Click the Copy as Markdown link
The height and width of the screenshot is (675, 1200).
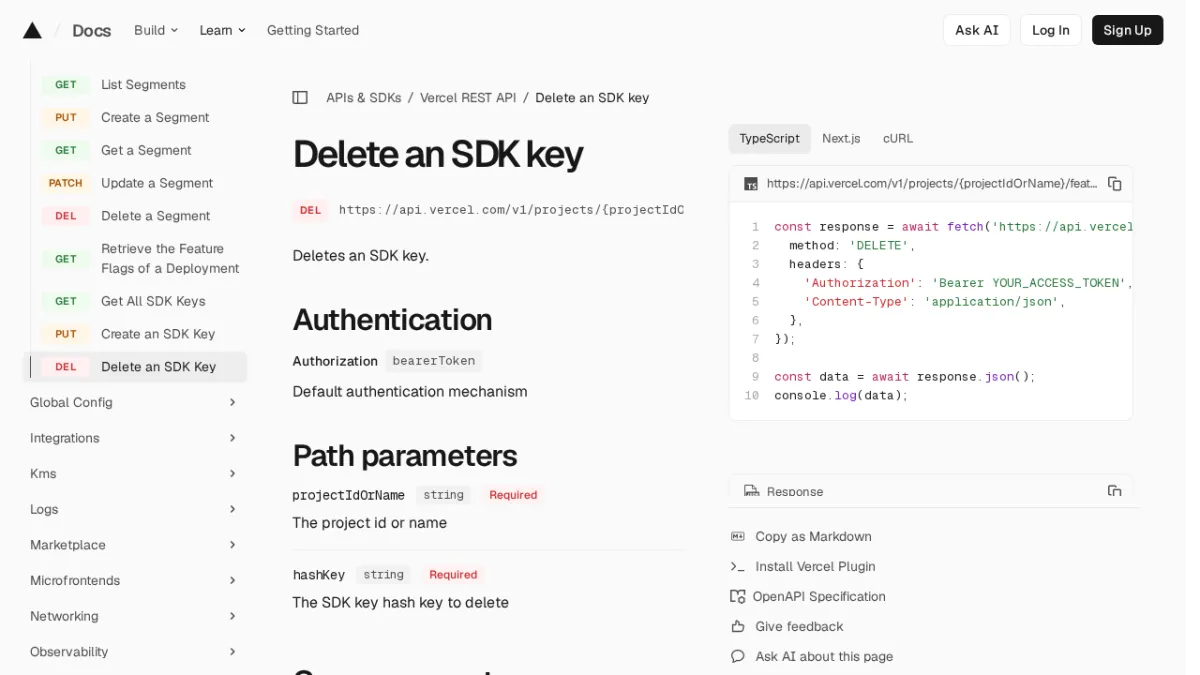tap(813, 537)
